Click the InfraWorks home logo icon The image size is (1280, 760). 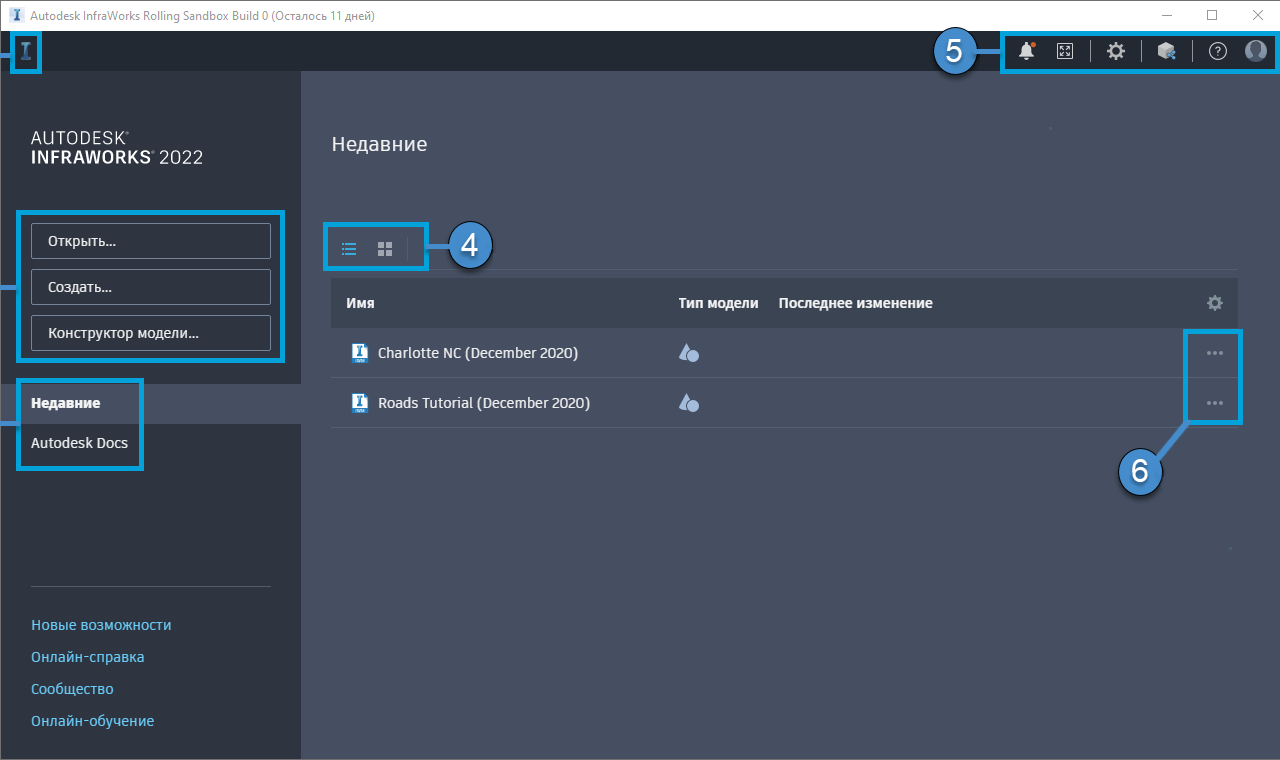point(26,51)
